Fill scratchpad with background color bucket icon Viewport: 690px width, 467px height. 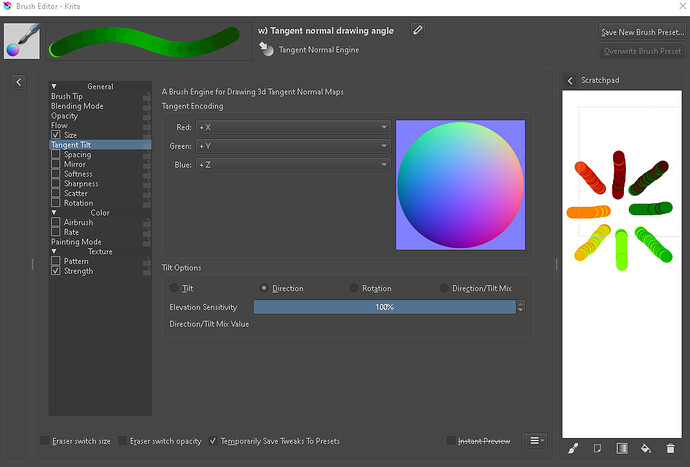[x=646, y=448]
